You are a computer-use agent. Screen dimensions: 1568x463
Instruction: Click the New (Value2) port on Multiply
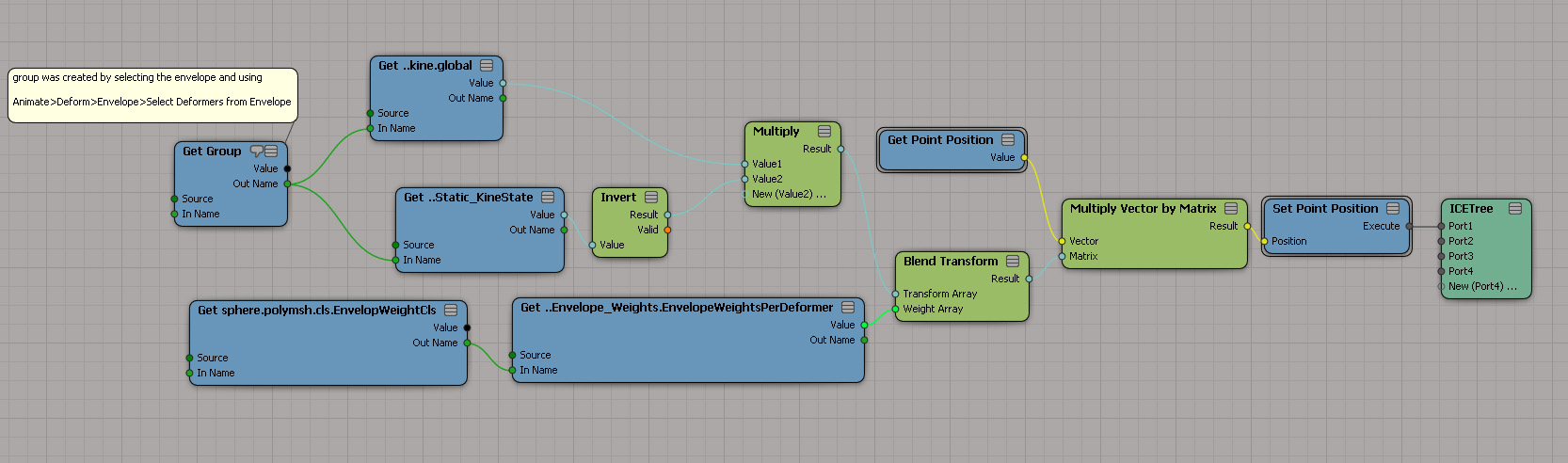point(745,194)
